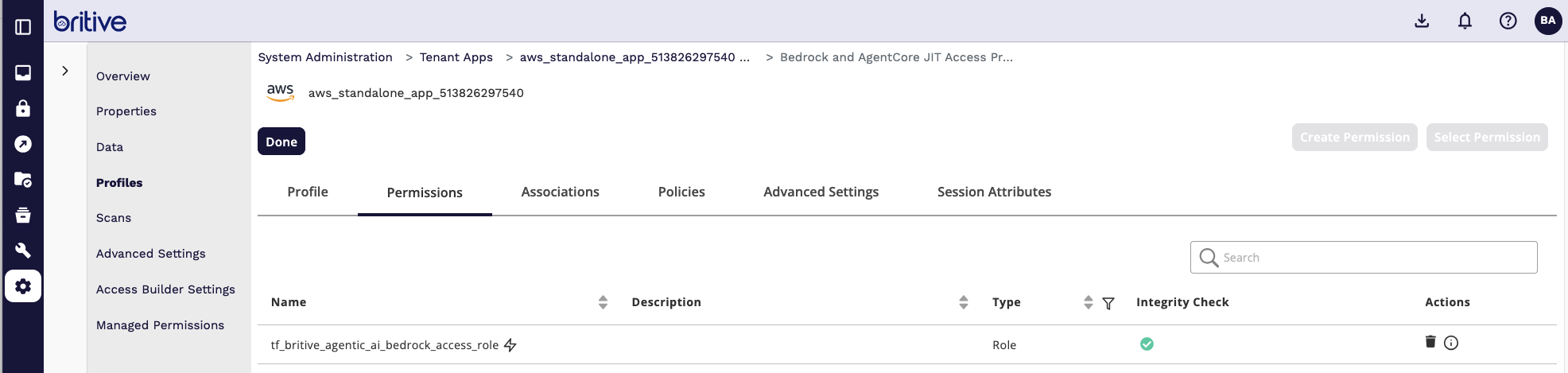The height and width of the screenshot is (373, 1568).
Task: Click the Done button
Action: [281, 142]
